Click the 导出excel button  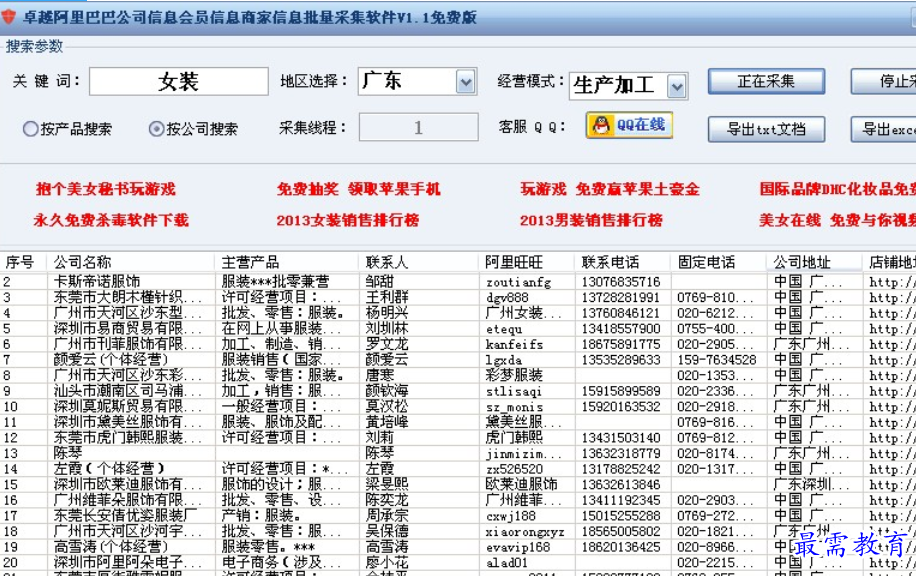pyautogui.click(x=883, y=129)
